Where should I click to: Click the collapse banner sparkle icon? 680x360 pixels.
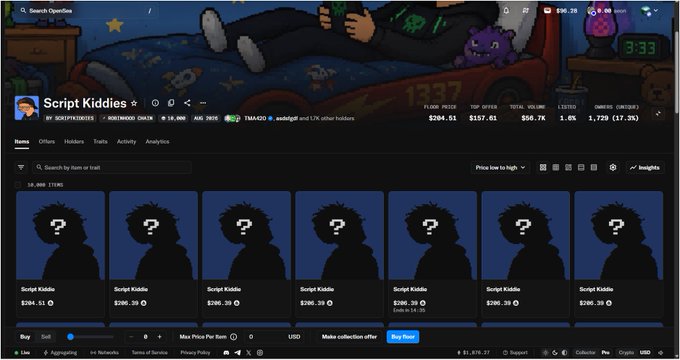click(658, 114)
